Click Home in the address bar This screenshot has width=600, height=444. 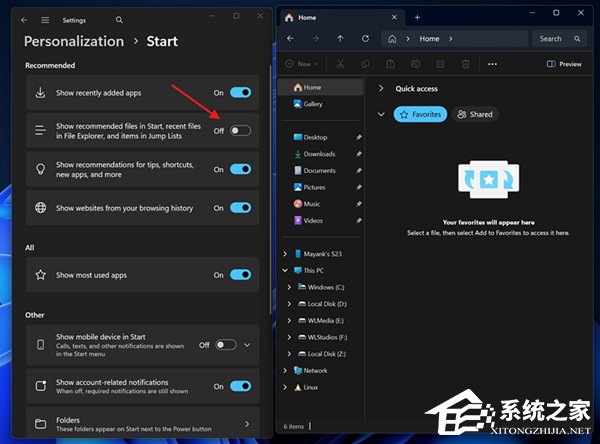(x=429, y=39)
